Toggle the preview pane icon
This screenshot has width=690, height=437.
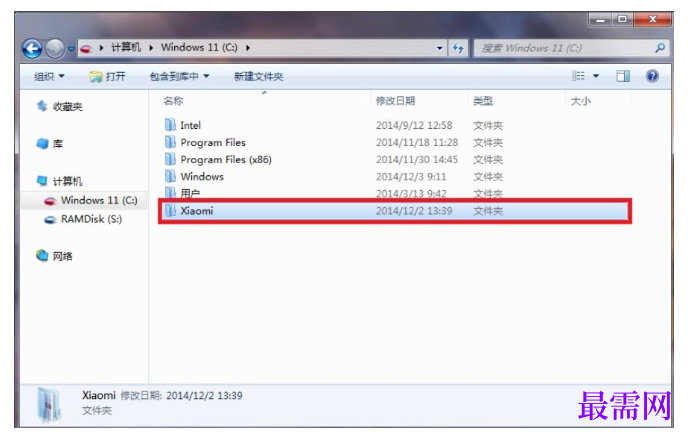tap(623, 76)
